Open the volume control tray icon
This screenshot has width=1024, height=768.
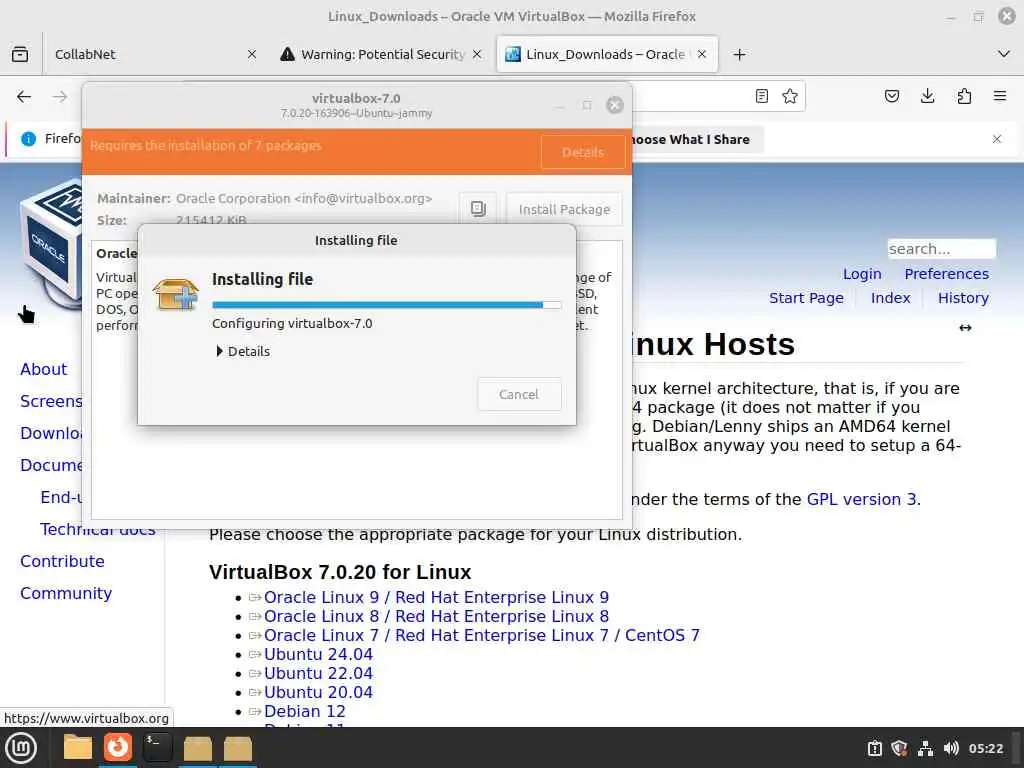951,748
